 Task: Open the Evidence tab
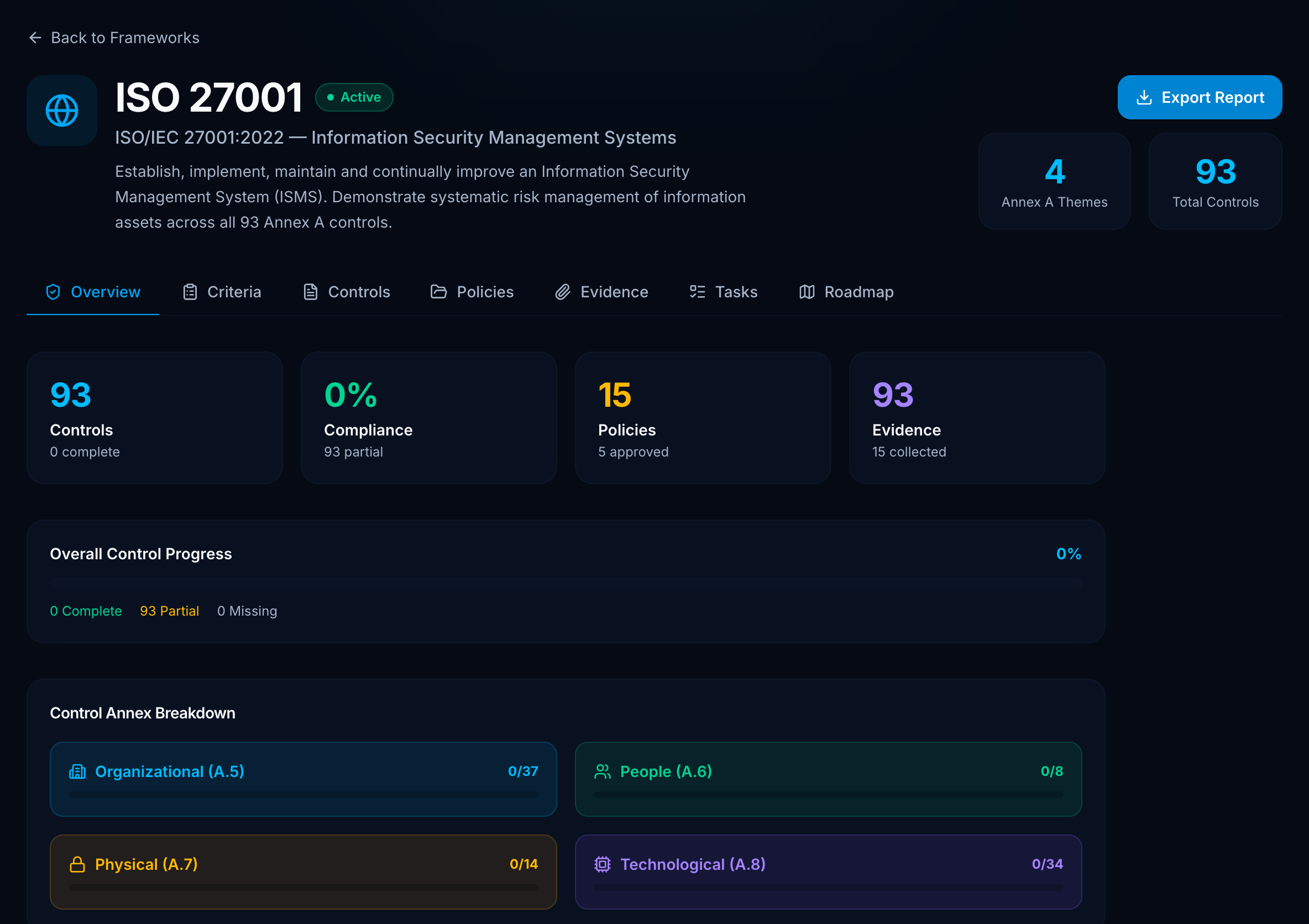coord(602,292)
